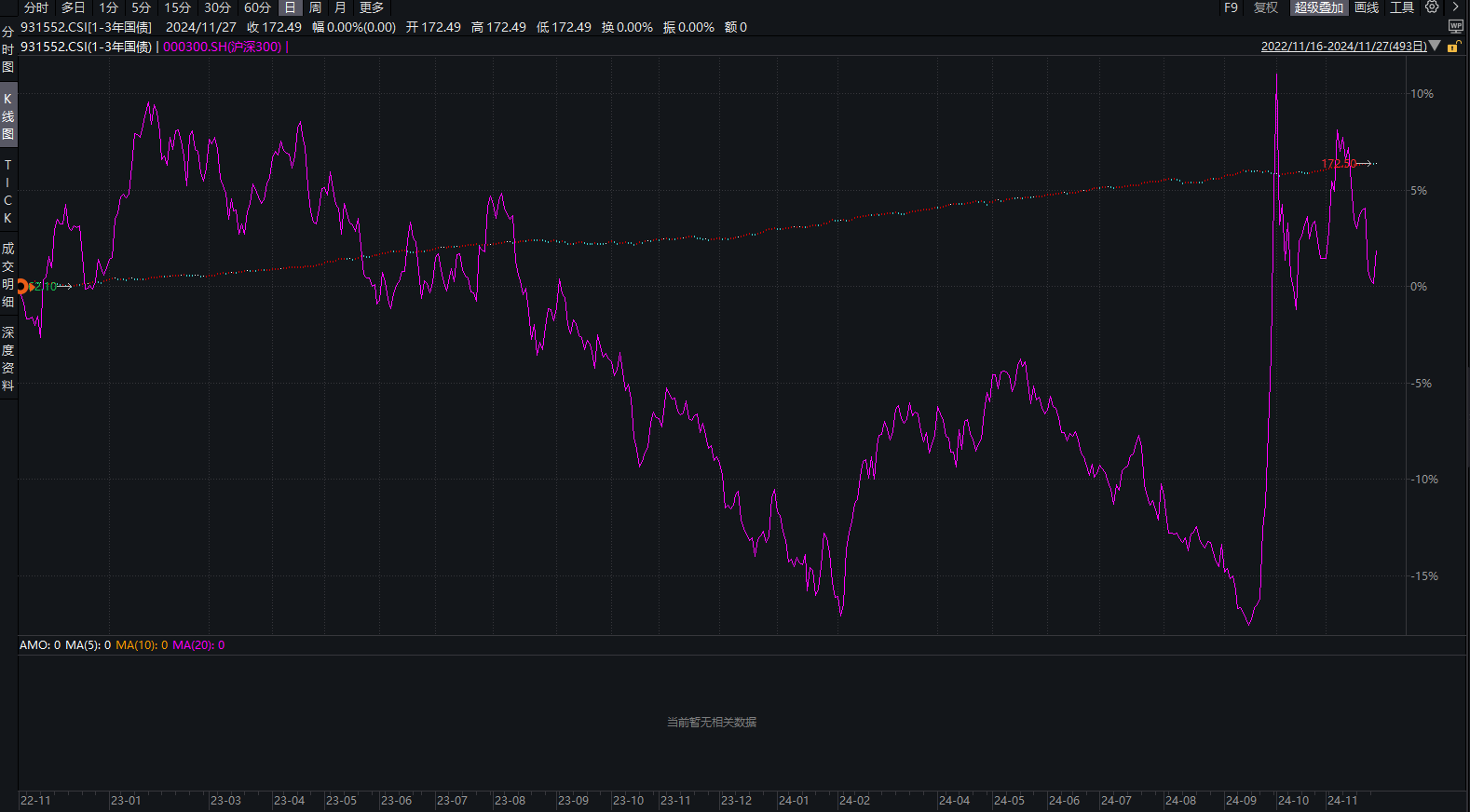Open the 2022/11/16-2024/11/27 date range link

[1343, 47]
